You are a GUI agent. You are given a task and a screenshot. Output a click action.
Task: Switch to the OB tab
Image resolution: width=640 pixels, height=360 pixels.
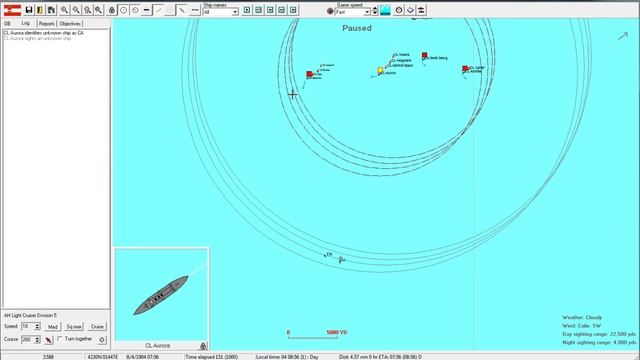coord(7,24)
